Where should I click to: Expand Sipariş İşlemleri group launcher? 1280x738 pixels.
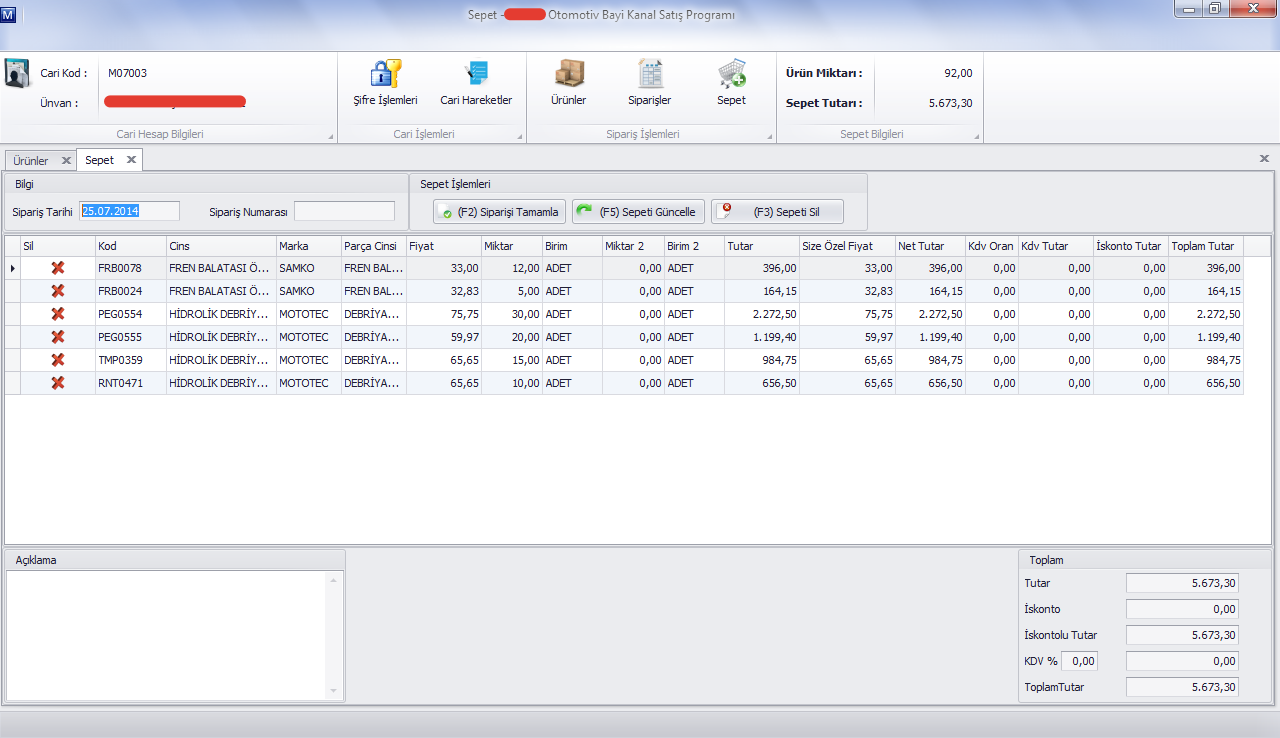point(769,136)
